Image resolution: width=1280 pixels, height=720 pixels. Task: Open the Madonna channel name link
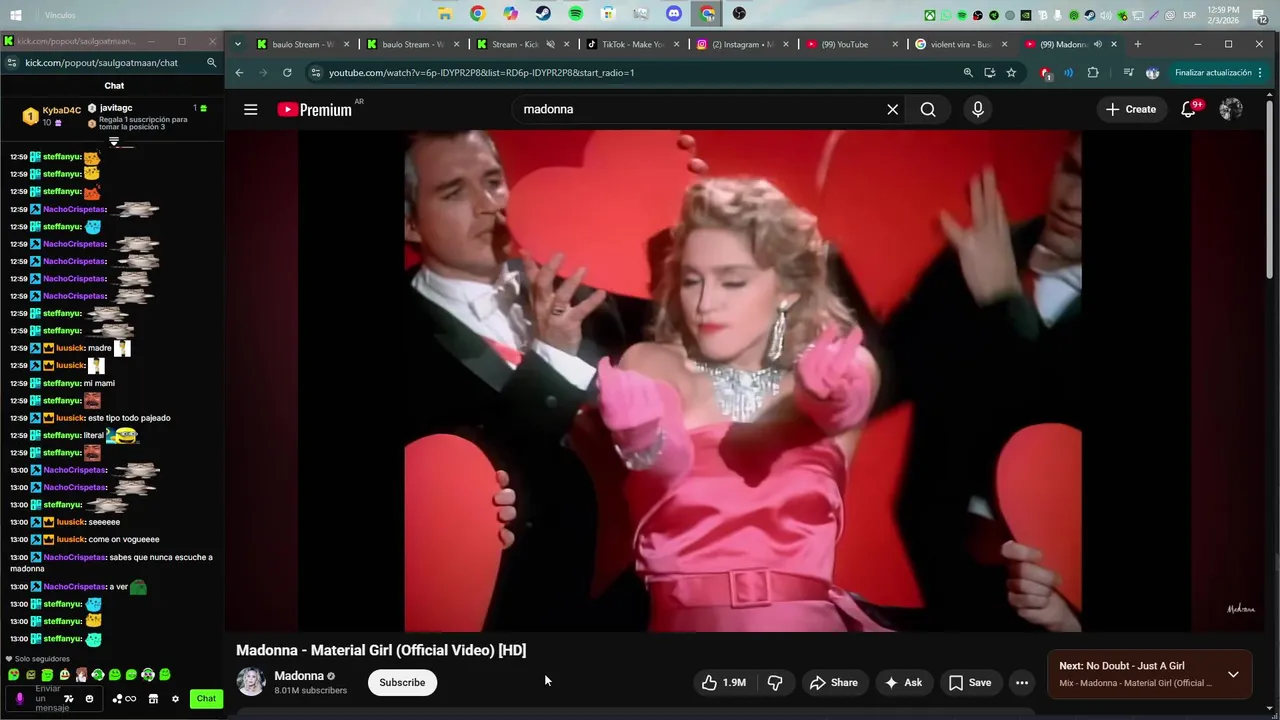click(299, 676)
